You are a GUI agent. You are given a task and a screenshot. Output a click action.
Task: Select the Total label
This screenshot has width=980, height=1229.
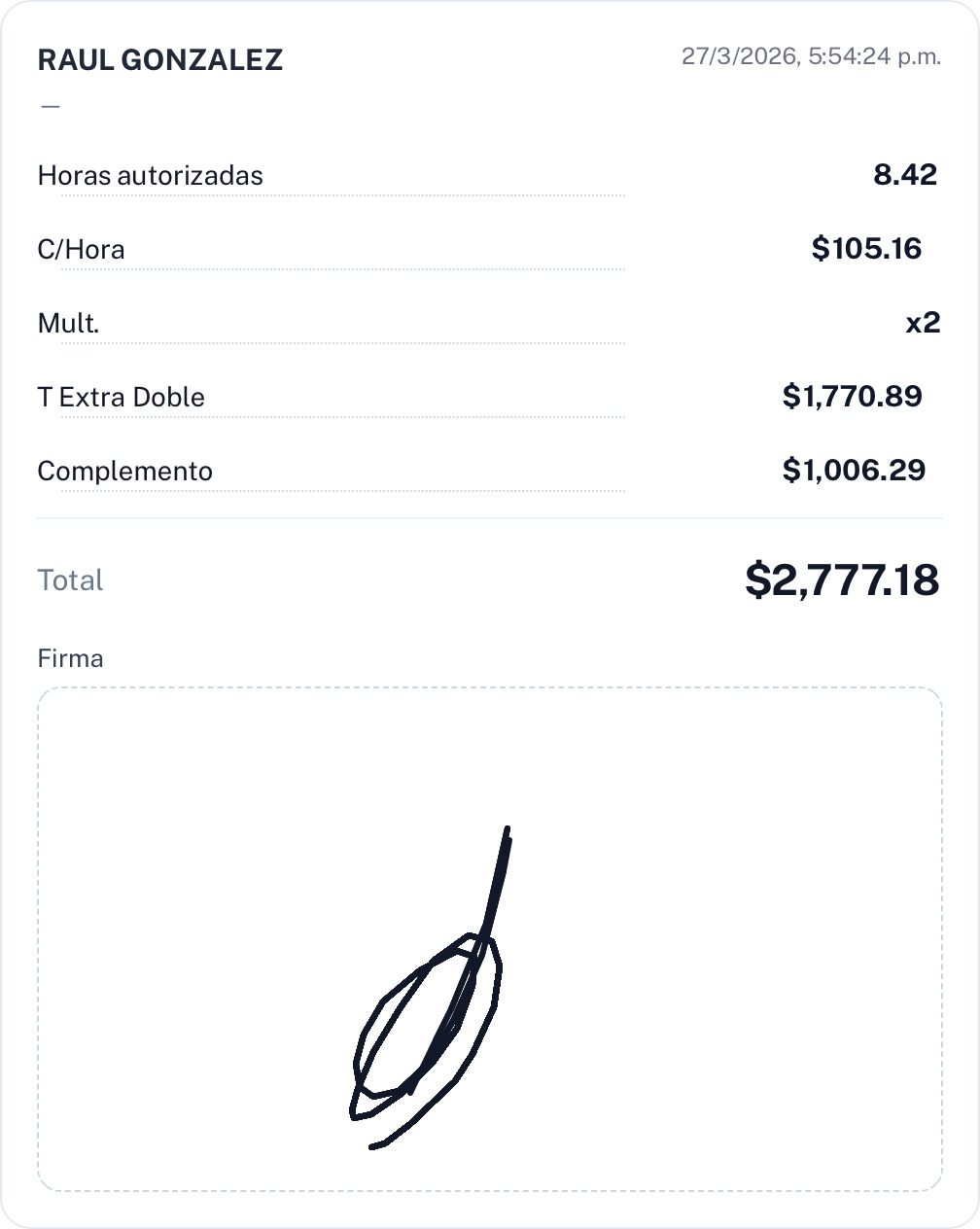pos(70,580)
